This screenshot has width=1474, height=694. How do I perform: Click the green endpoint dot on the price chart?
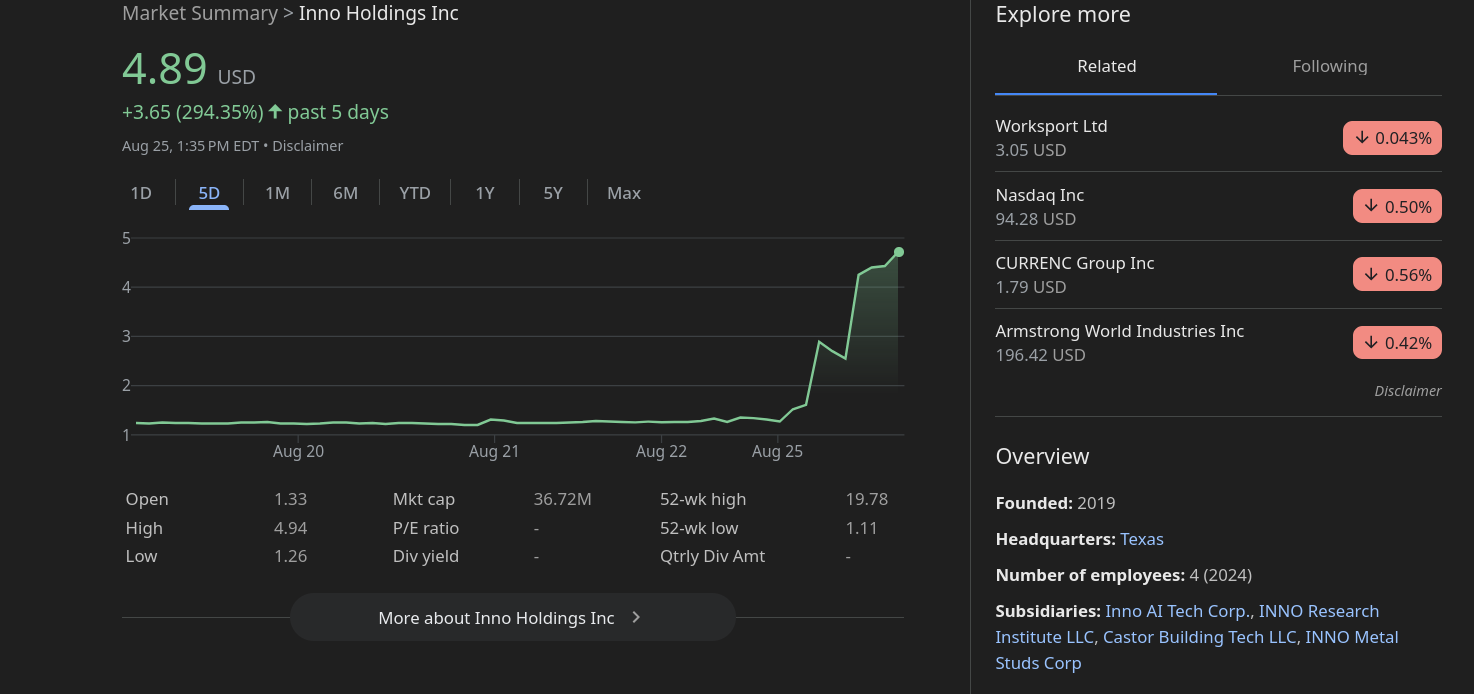click(899, 252)
